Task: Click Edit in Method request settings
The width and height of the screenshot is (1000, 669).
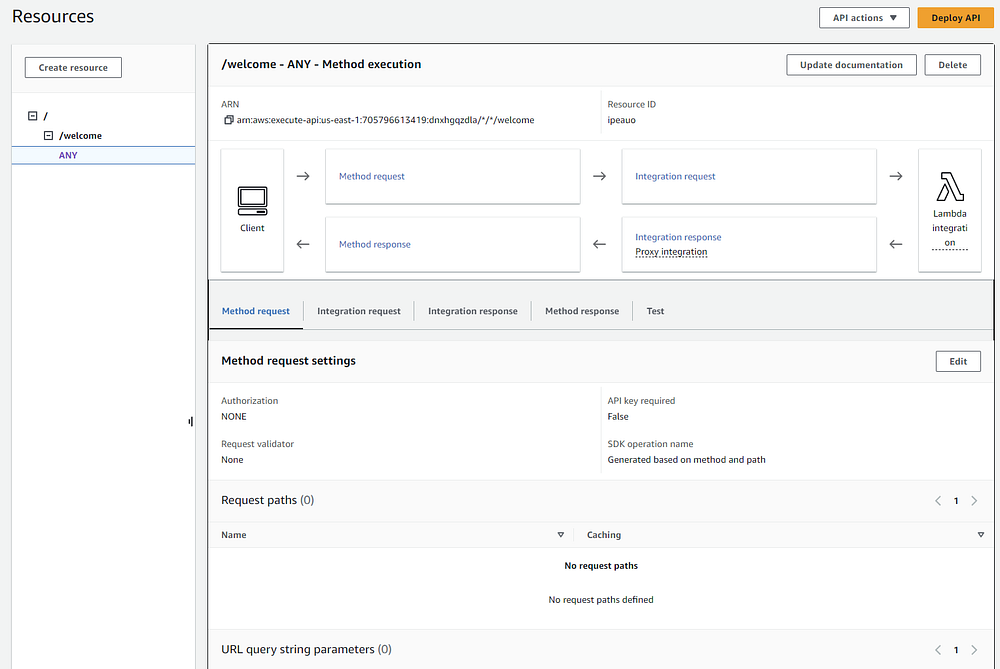Action: (x=958, y=361)
